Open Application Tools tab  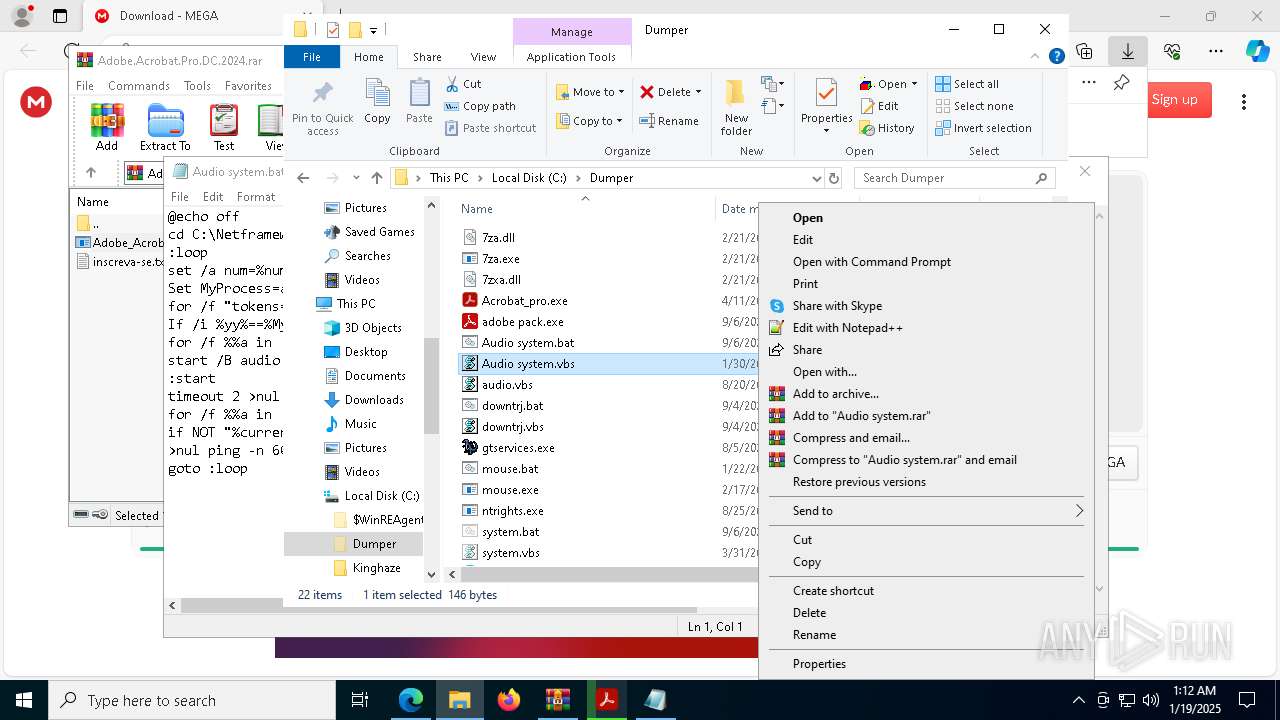571,57
